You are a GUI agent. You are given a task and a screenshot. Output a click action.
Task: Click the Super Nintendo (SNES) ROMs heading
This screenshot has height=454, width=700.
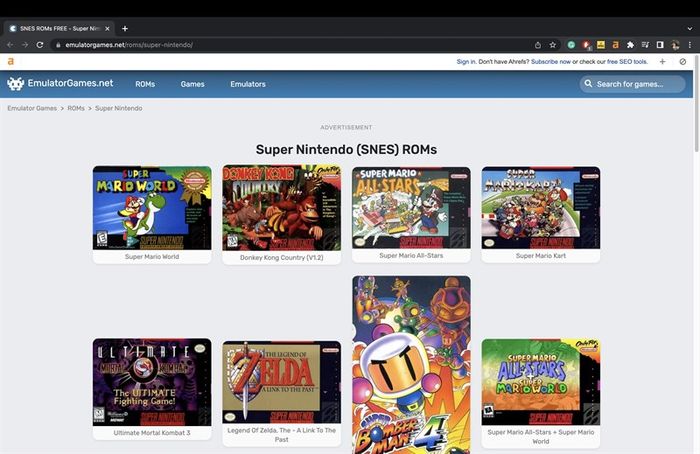click(x=346, y=150)
